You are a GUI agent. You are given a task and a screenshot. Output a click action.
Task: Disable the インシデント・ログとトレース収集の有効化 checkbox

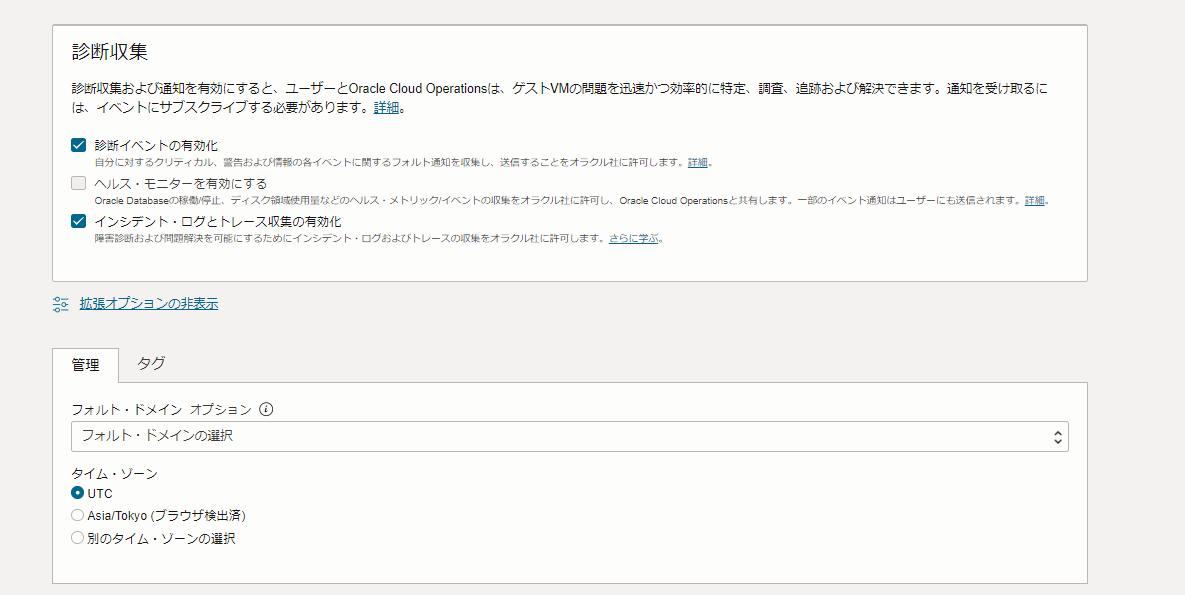pyautogui.click(x=79, y=221)
